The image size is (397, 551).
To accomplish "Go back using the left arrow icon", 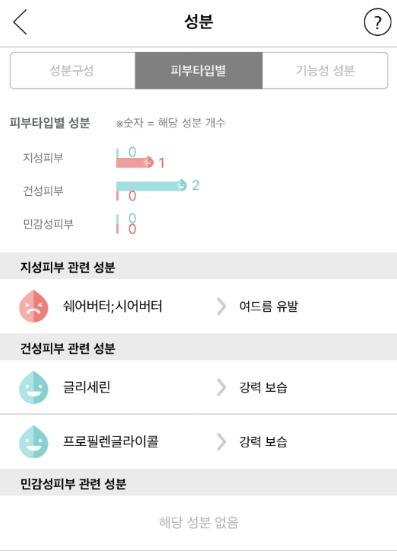I will pyautogui.click(x=20, y=22).
